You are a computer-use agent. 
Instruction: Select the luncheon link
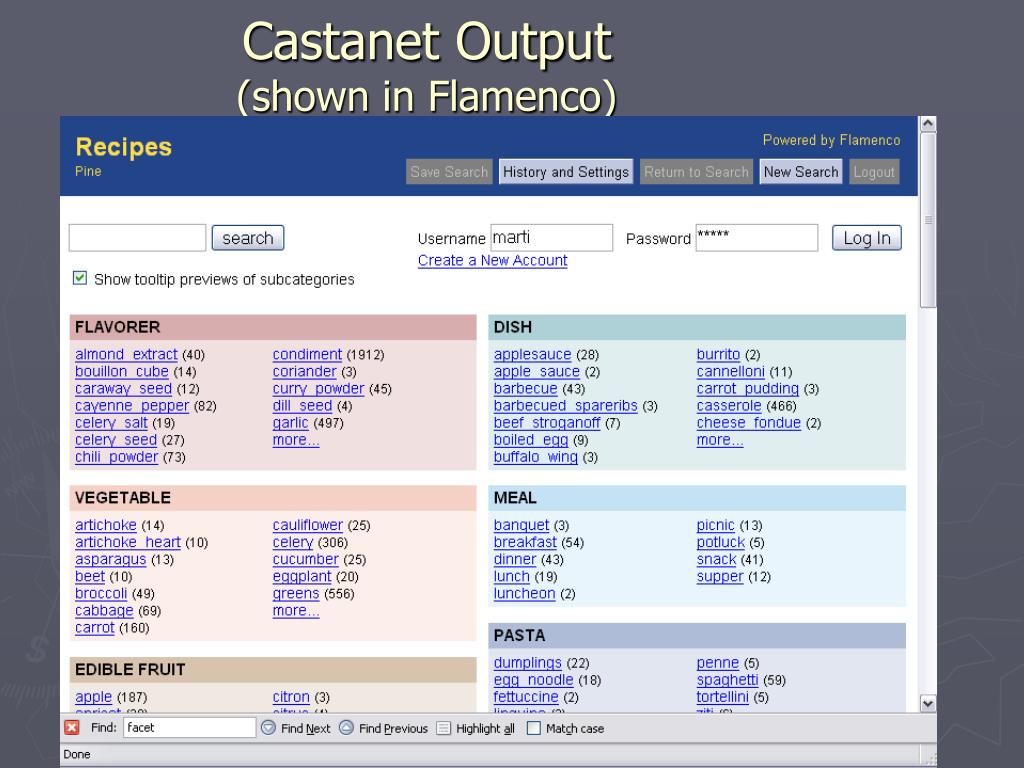coord(524,593)
